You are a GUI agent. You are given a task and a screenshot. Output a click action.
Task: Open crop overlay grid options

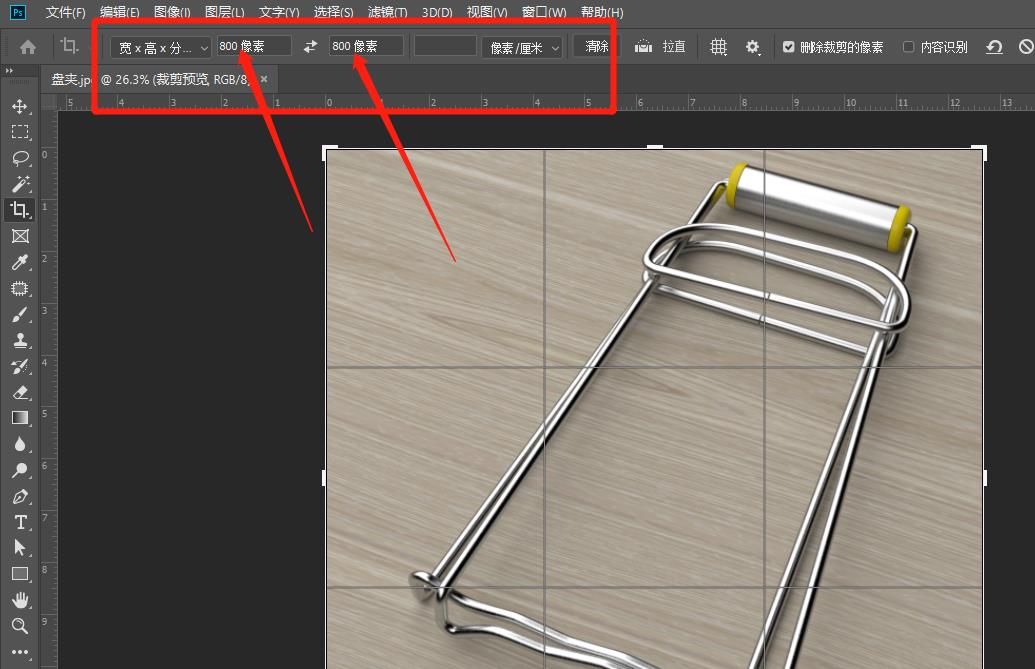(718, 47)
